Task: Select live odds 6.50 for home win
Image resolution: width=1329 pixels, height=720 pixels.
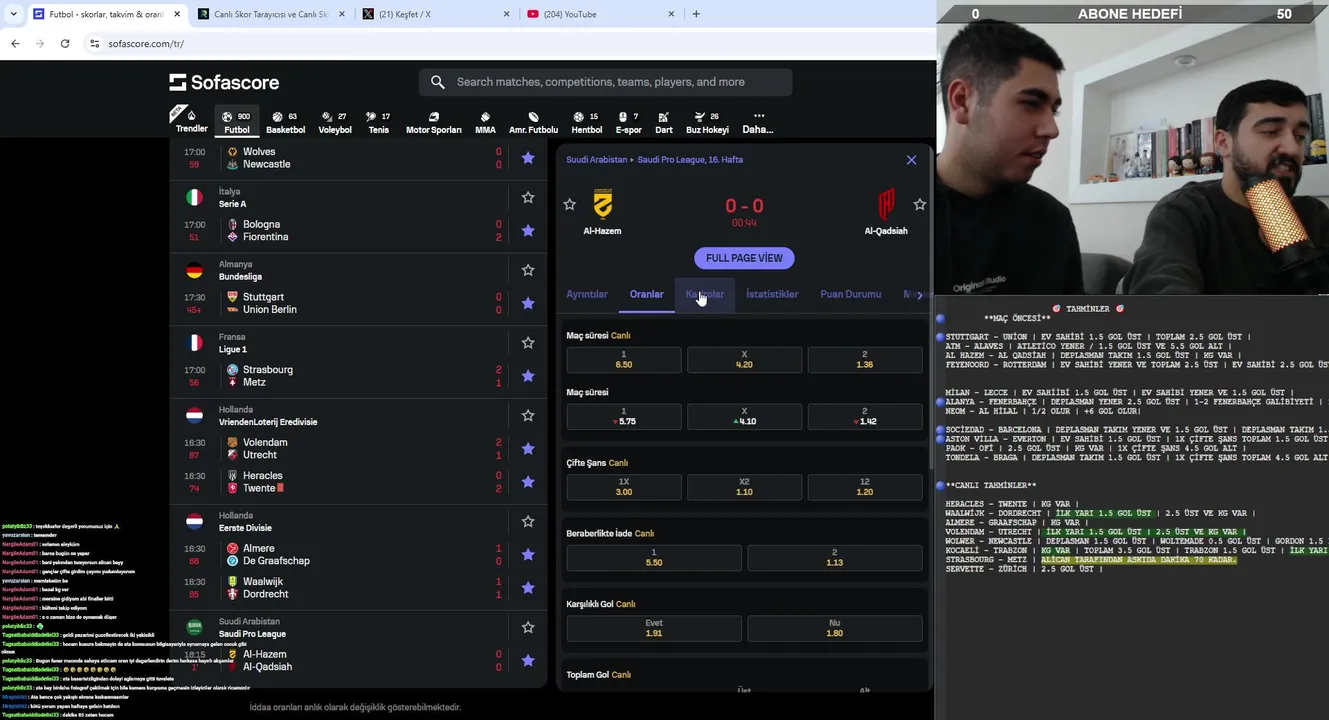Action: (x=624, y=360)
